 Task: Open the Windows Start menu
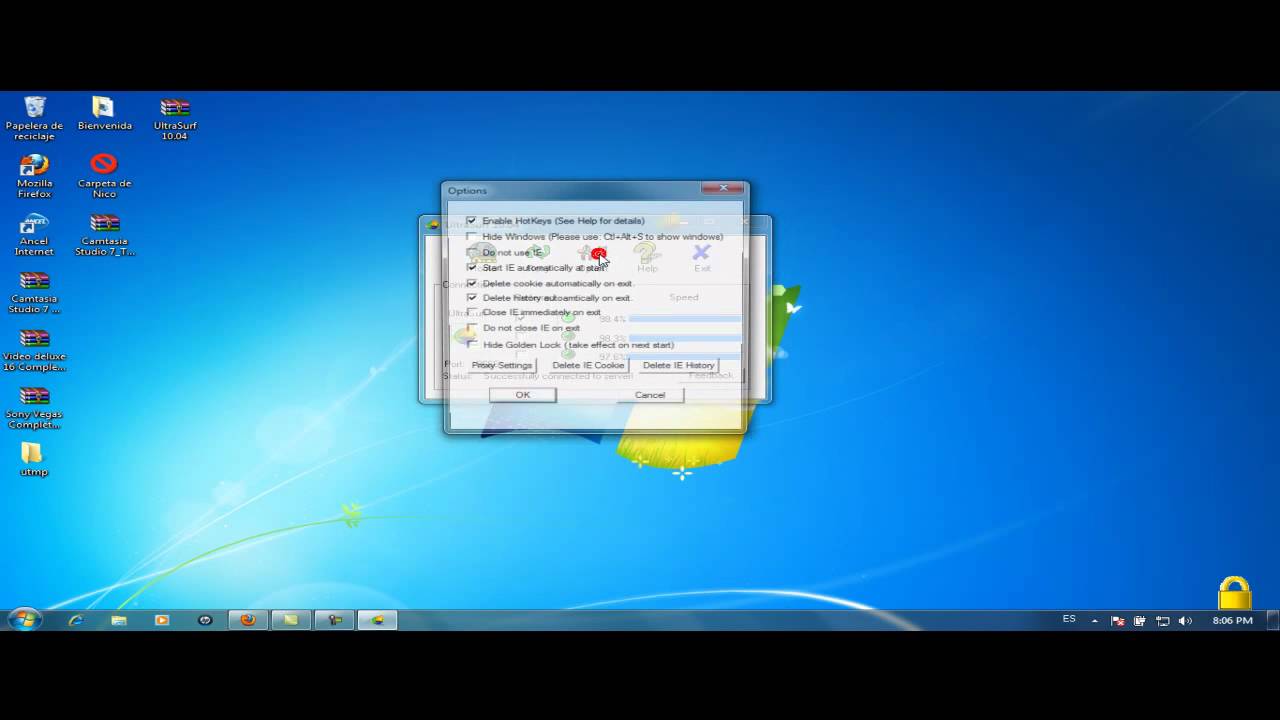pos(24,620)
